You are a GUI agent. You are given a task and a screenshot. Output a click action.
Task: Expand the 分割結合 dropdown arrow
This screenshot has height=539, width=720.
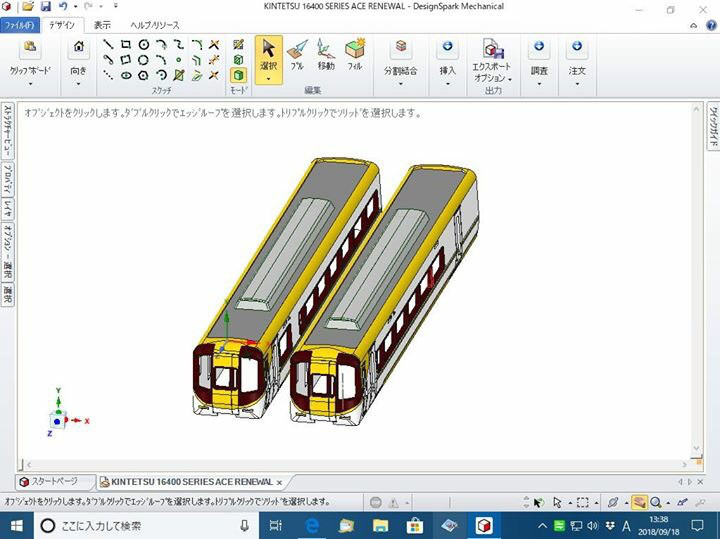[x=401, y=84]
